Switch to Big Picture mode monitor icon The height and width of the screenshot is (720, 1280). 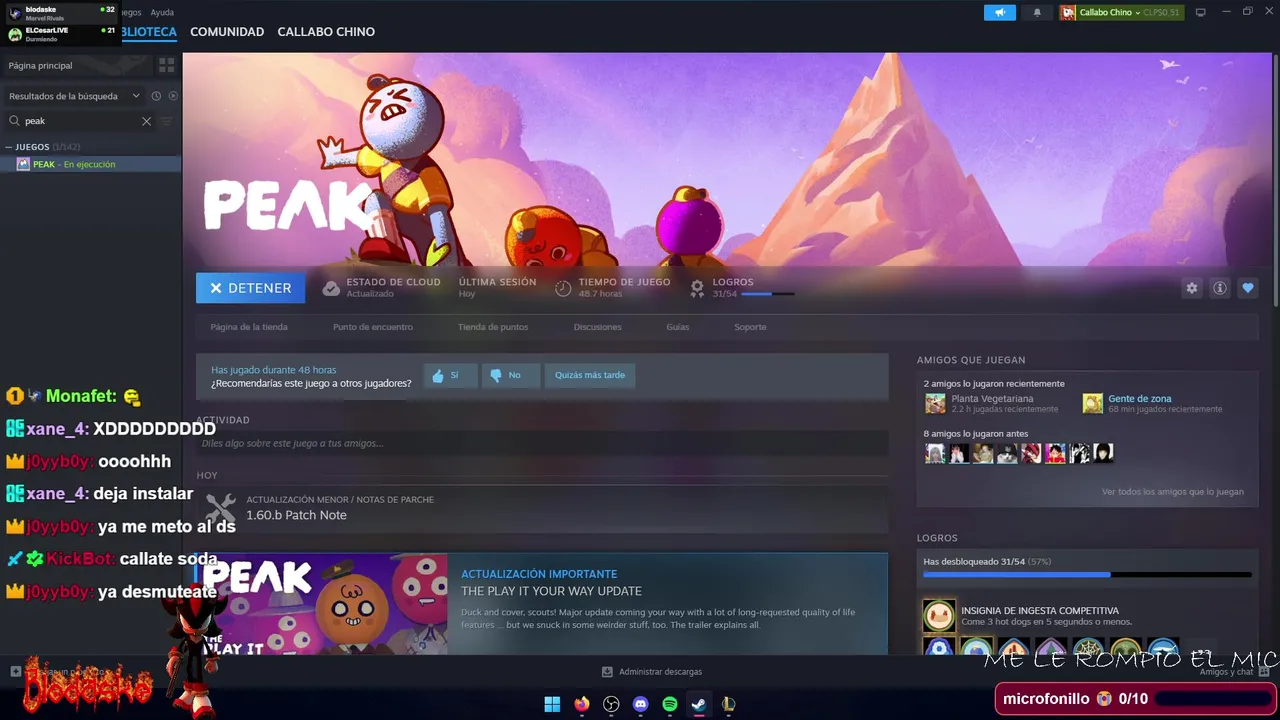pos(1201,12)
